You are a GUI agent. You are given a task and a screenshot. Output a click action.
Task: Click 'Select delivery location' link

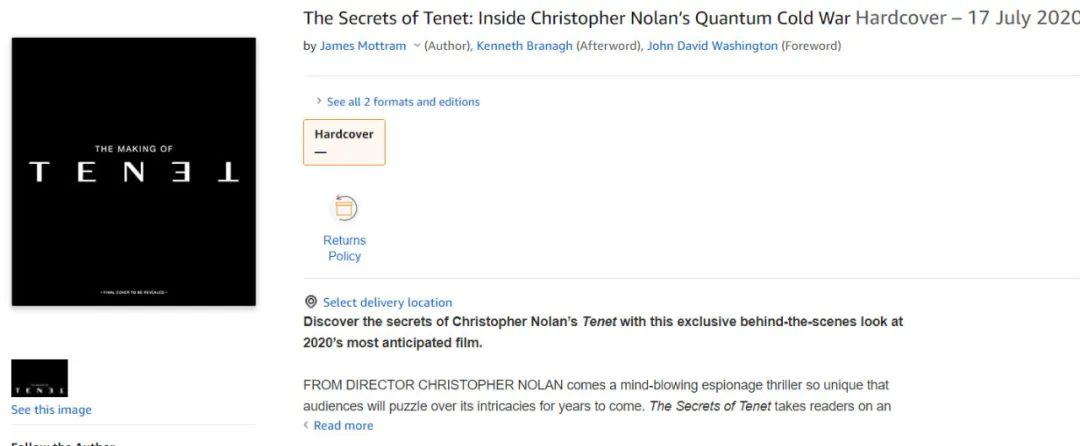pyautogui.click(x=387, y=302)
